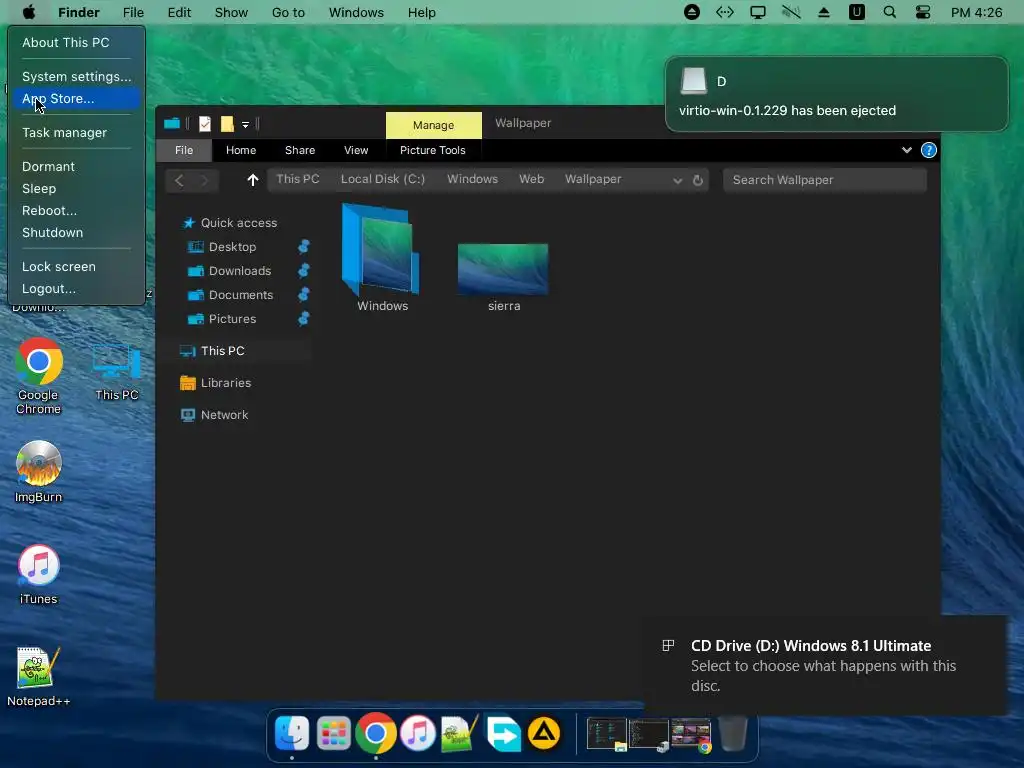Open the View ribbon tab
The image size is (1024, 768).
tap(356, 150)
